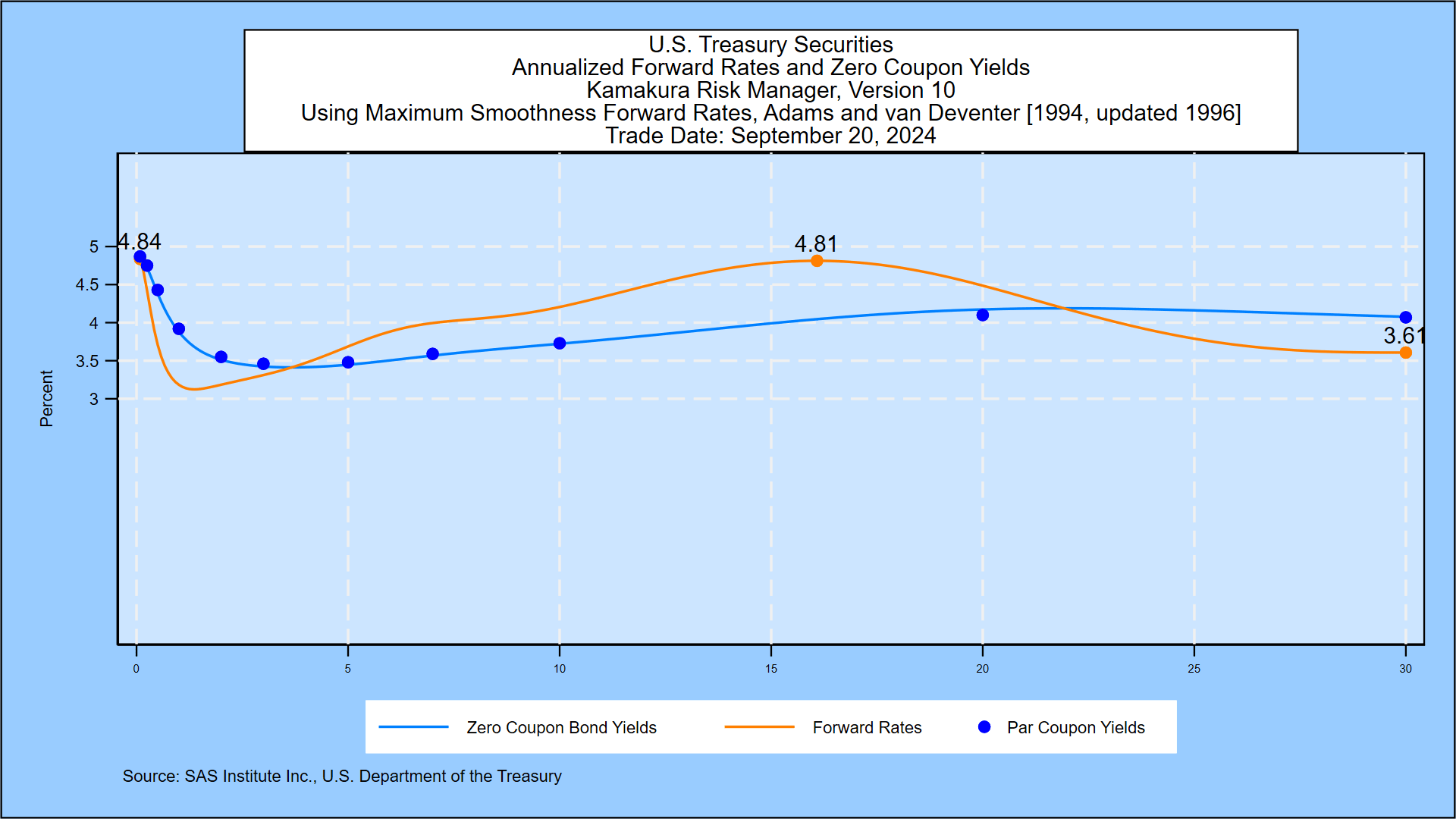Click the Source: SAS Institute Inc. text
Screen dimensions: 1456x819
341,776
